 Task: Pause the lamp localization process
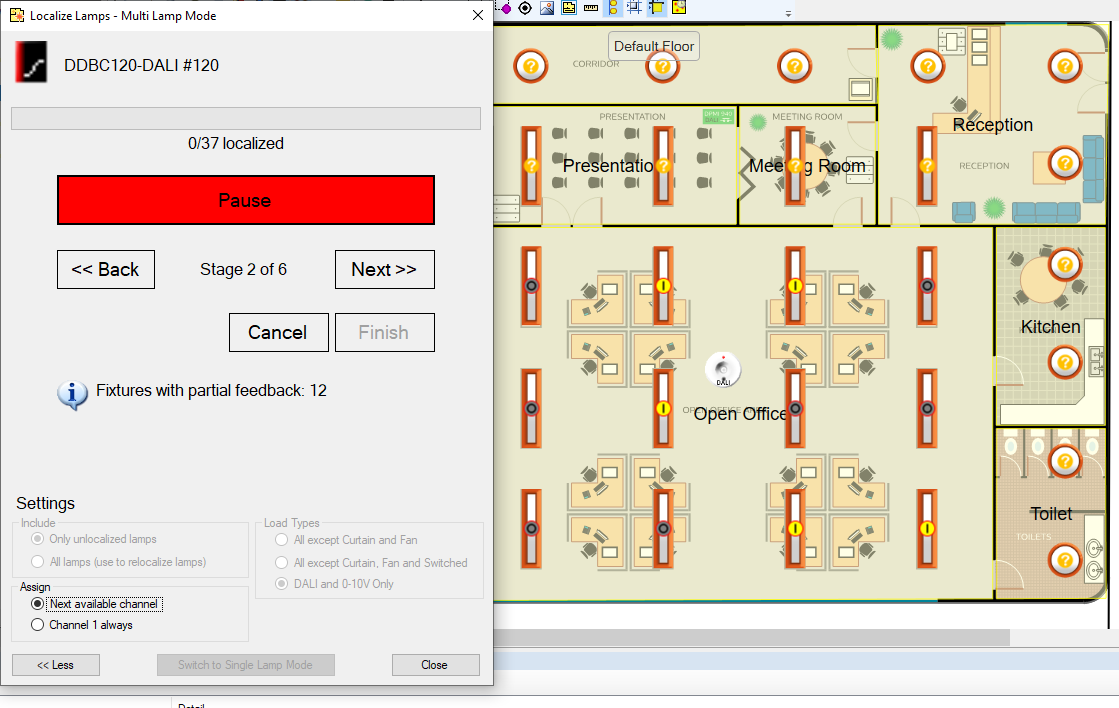[x=246, y=200]
